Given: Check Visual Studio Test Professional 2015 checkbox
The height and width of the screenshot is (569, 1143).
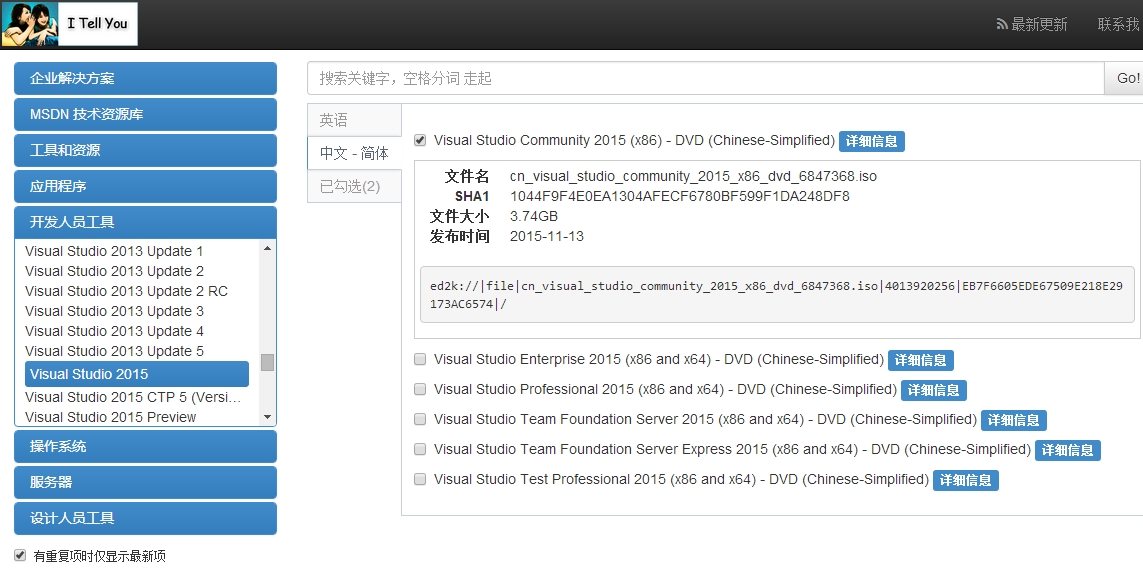Looking at the screenshot, I should 420,479.
